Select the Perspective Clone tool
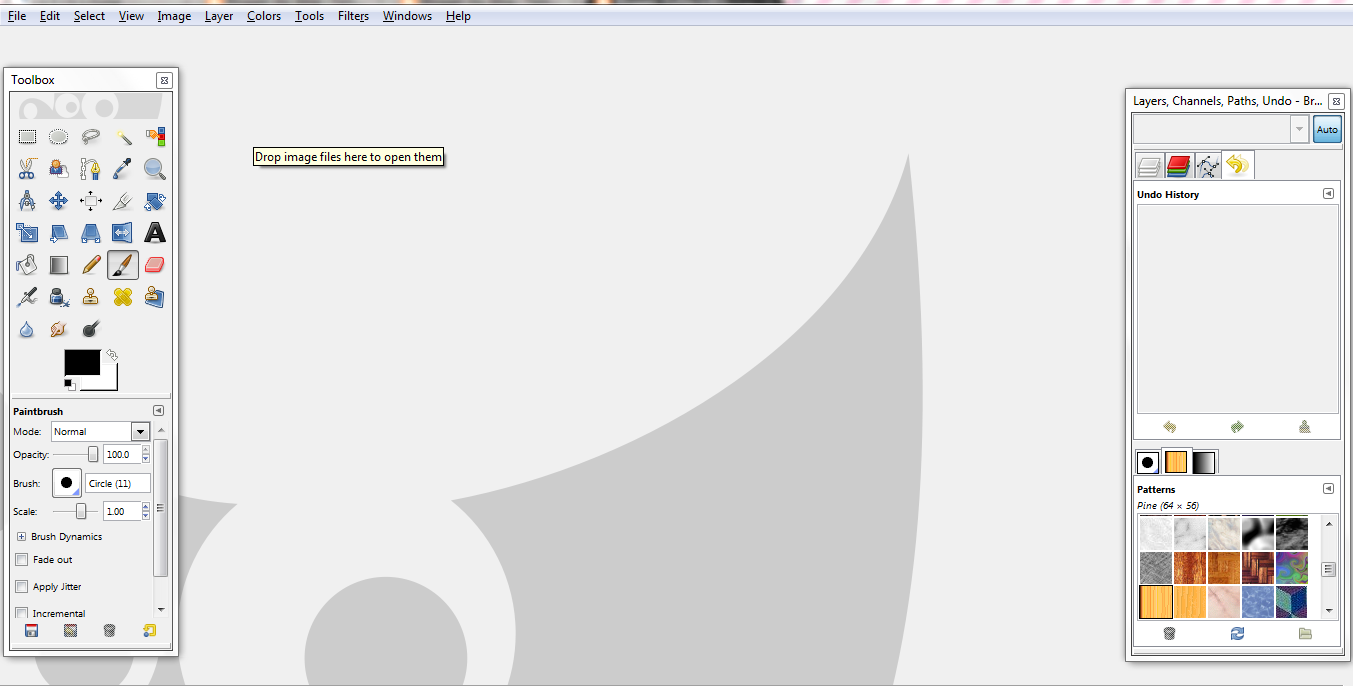The image size is (1353, 686). [x=155, y=297]
